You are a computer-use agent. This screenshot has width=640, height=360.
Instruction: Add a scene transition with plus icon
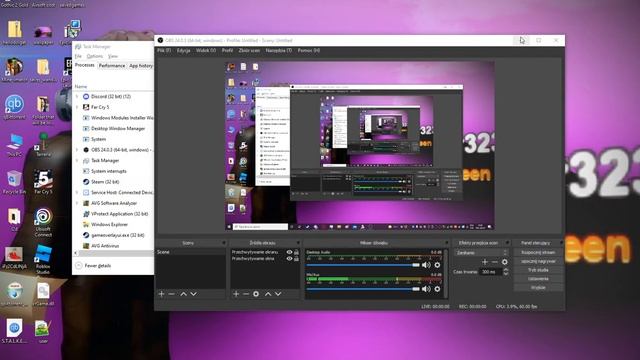click(485, 262)
